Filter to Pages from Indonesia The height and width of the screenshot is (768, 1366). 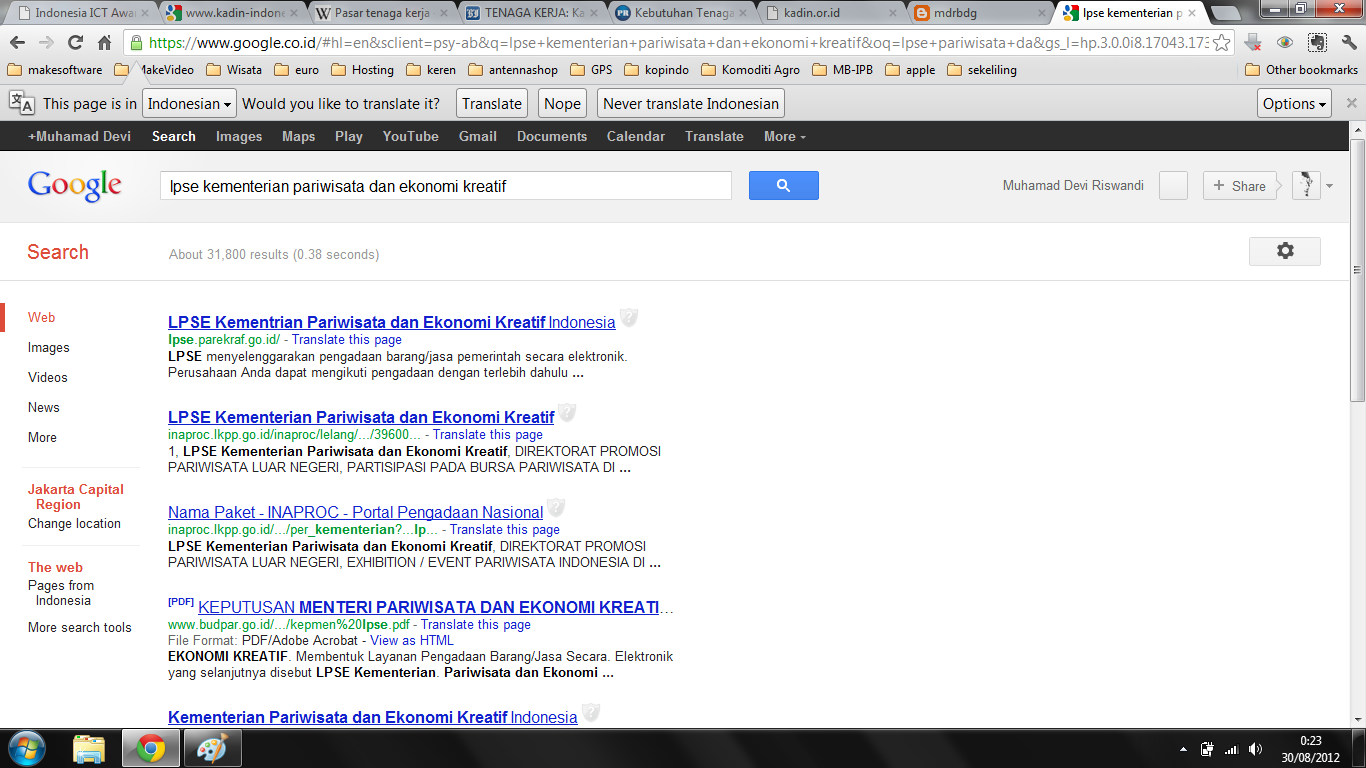click(x=61, y=593)
